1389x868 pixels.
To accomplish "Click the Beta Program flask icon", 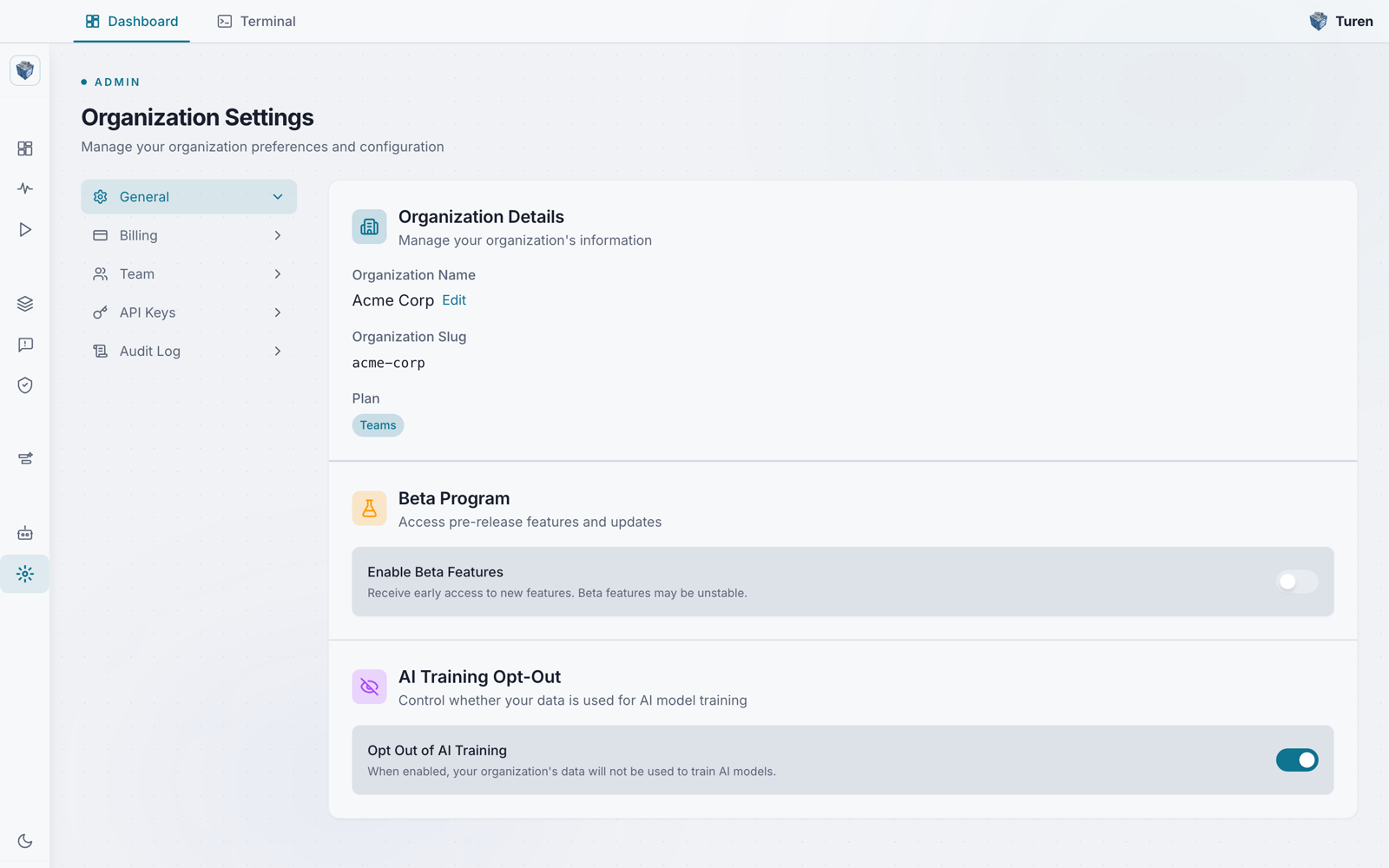I will pyautogui.click(x=369, y=509).
